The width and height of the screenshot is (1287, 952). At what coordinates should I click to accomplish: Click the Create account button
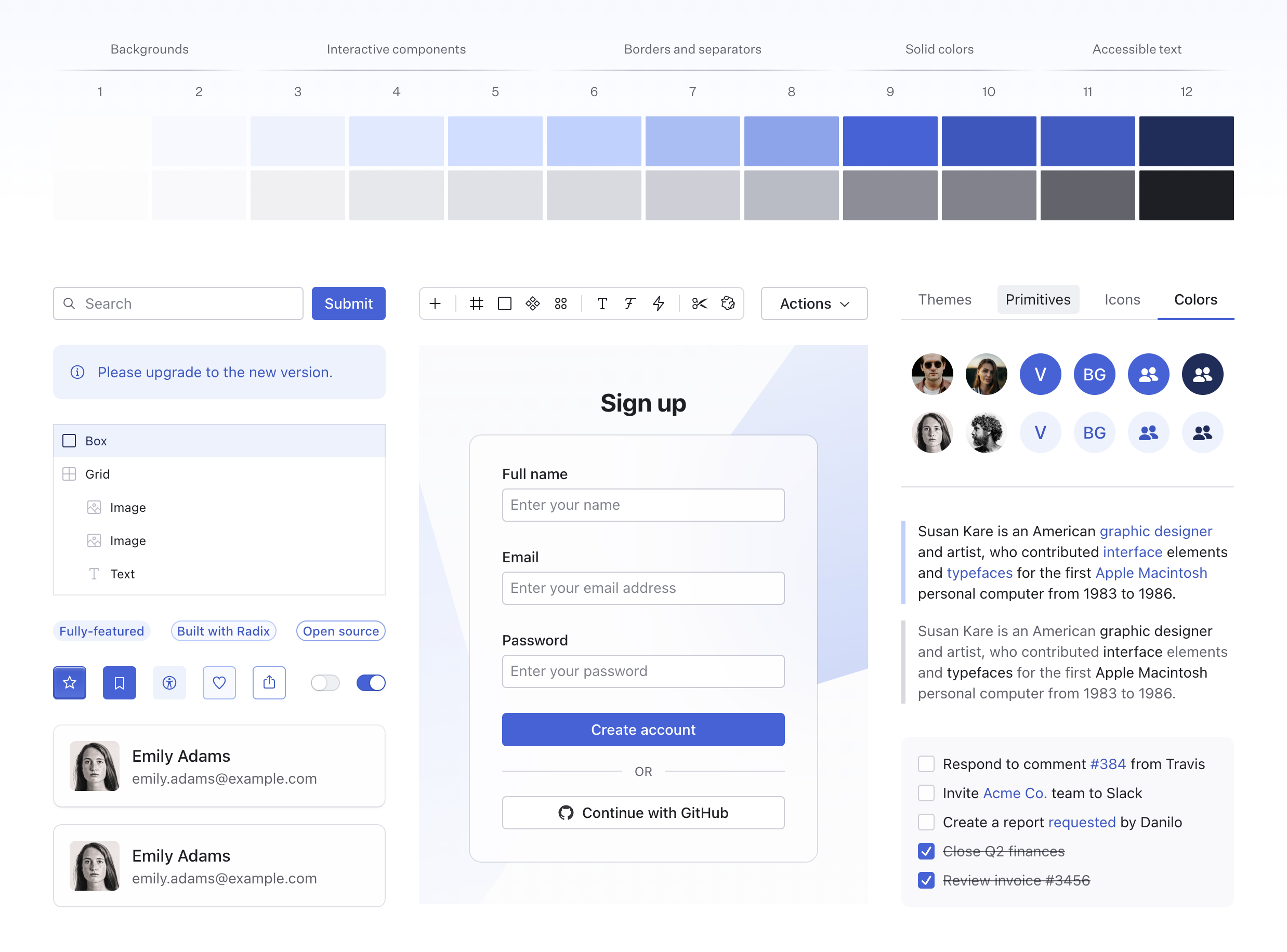(642, 729)
